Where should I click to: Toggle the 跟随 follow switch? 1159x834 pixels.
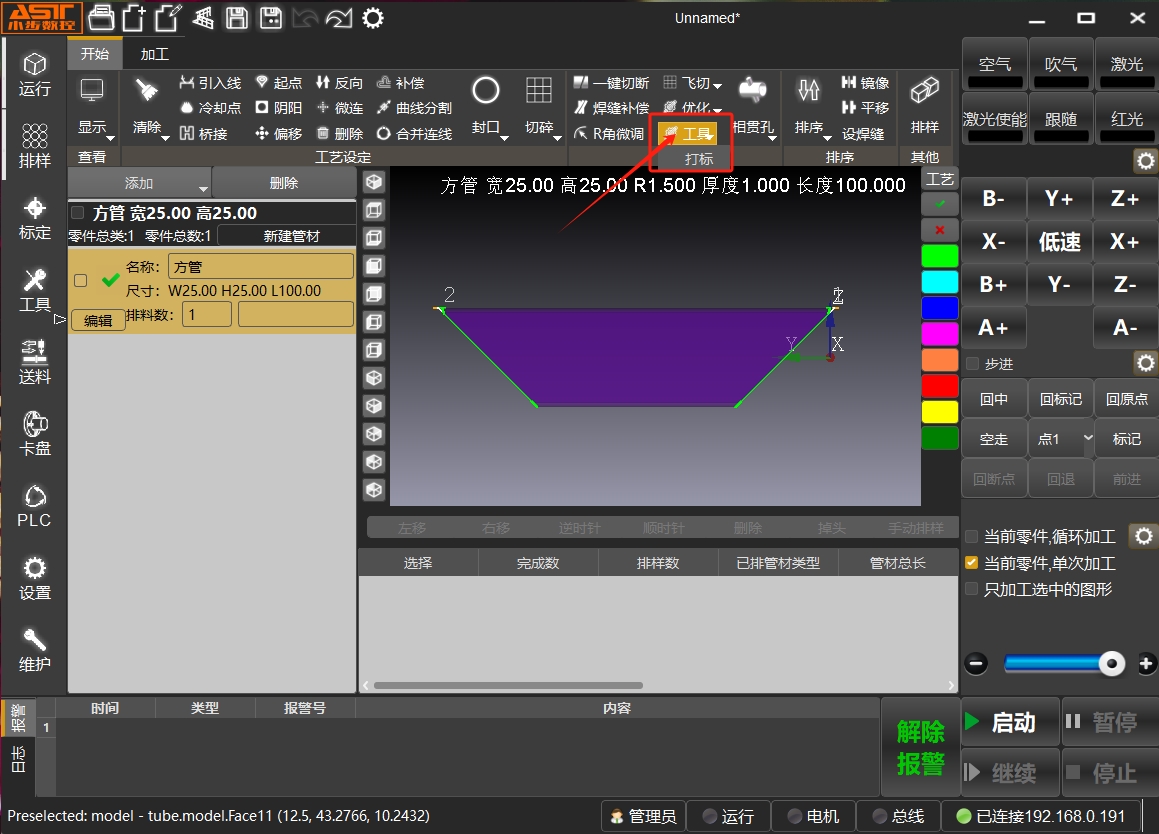click(x=1061, y=119)
